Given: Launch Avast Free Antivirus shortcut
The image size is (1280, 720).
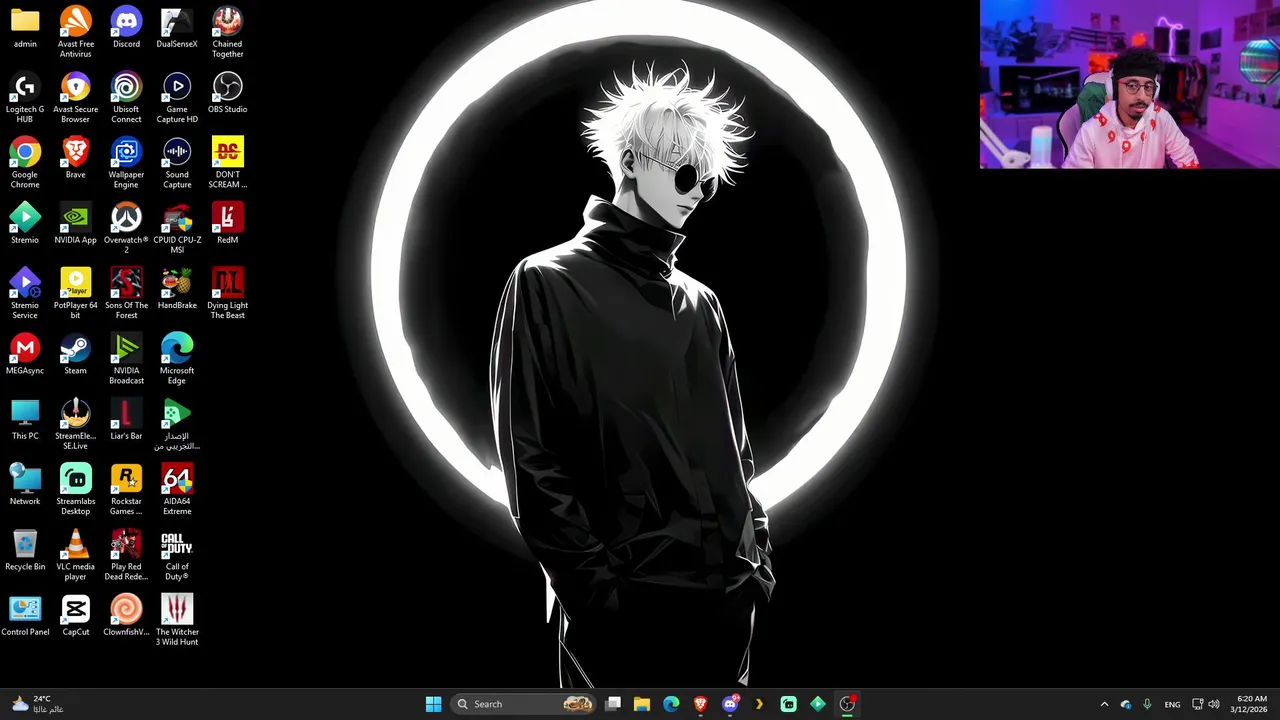Looking at the screenshot, I should click(x=75, y=32).
